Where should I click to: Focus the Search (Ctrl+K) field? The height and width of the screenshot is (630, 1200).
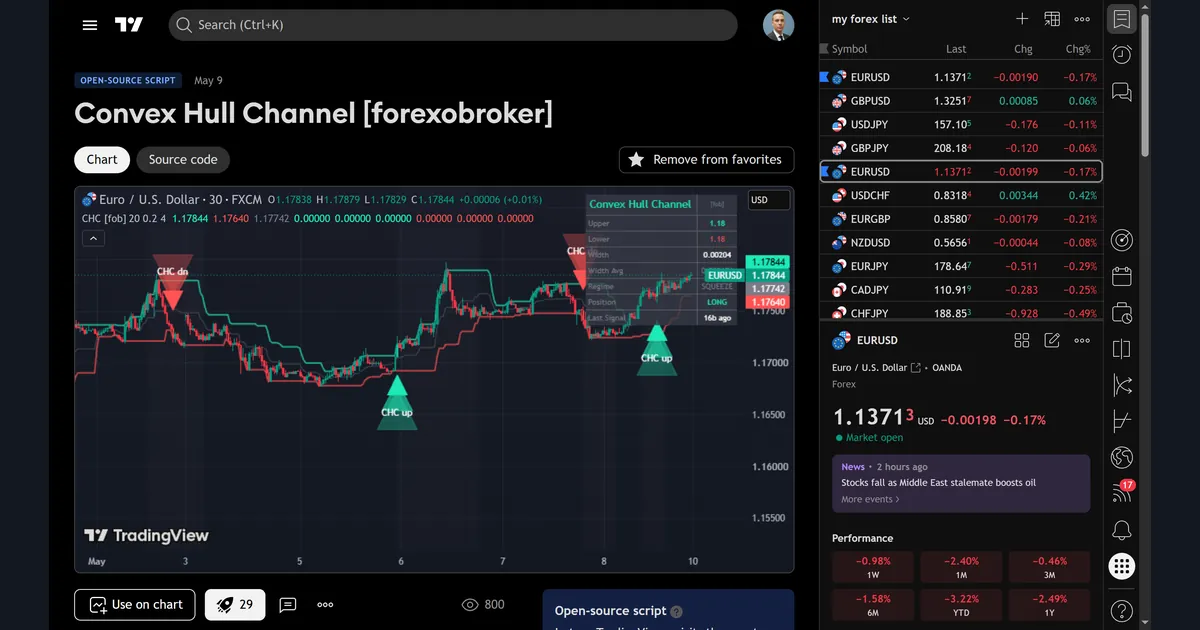click(453, 25)
